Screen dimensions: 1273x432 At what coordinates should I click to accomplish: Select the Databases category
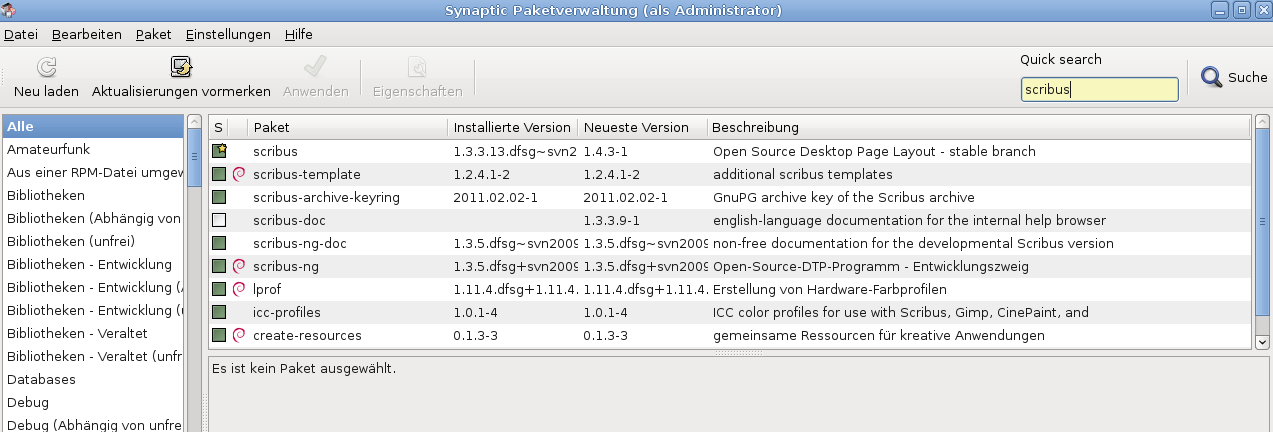point(93,379)
